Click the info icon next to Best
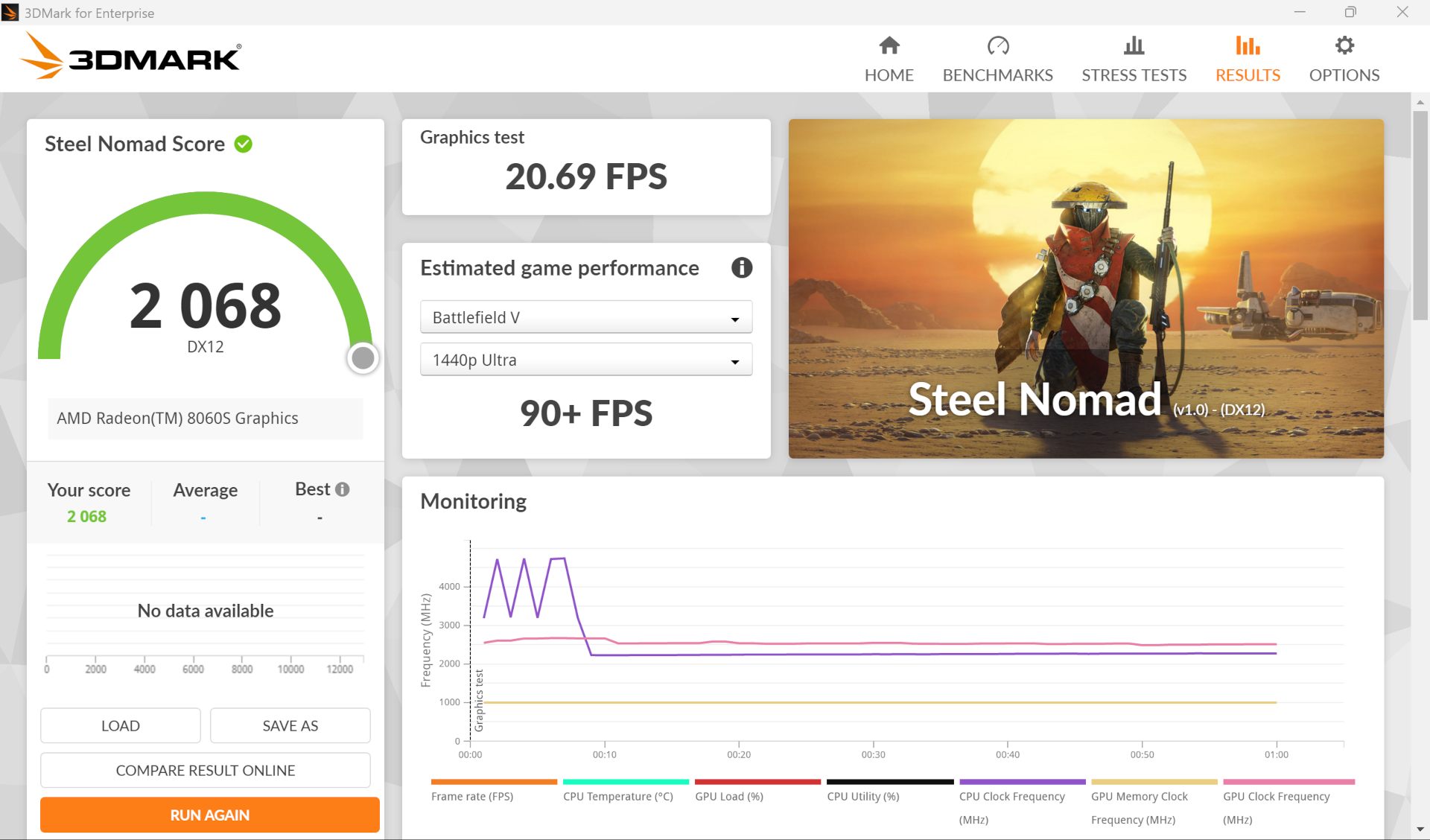Screen dimensions: 1430x840 pyautogui.click(x=342, y=489)
